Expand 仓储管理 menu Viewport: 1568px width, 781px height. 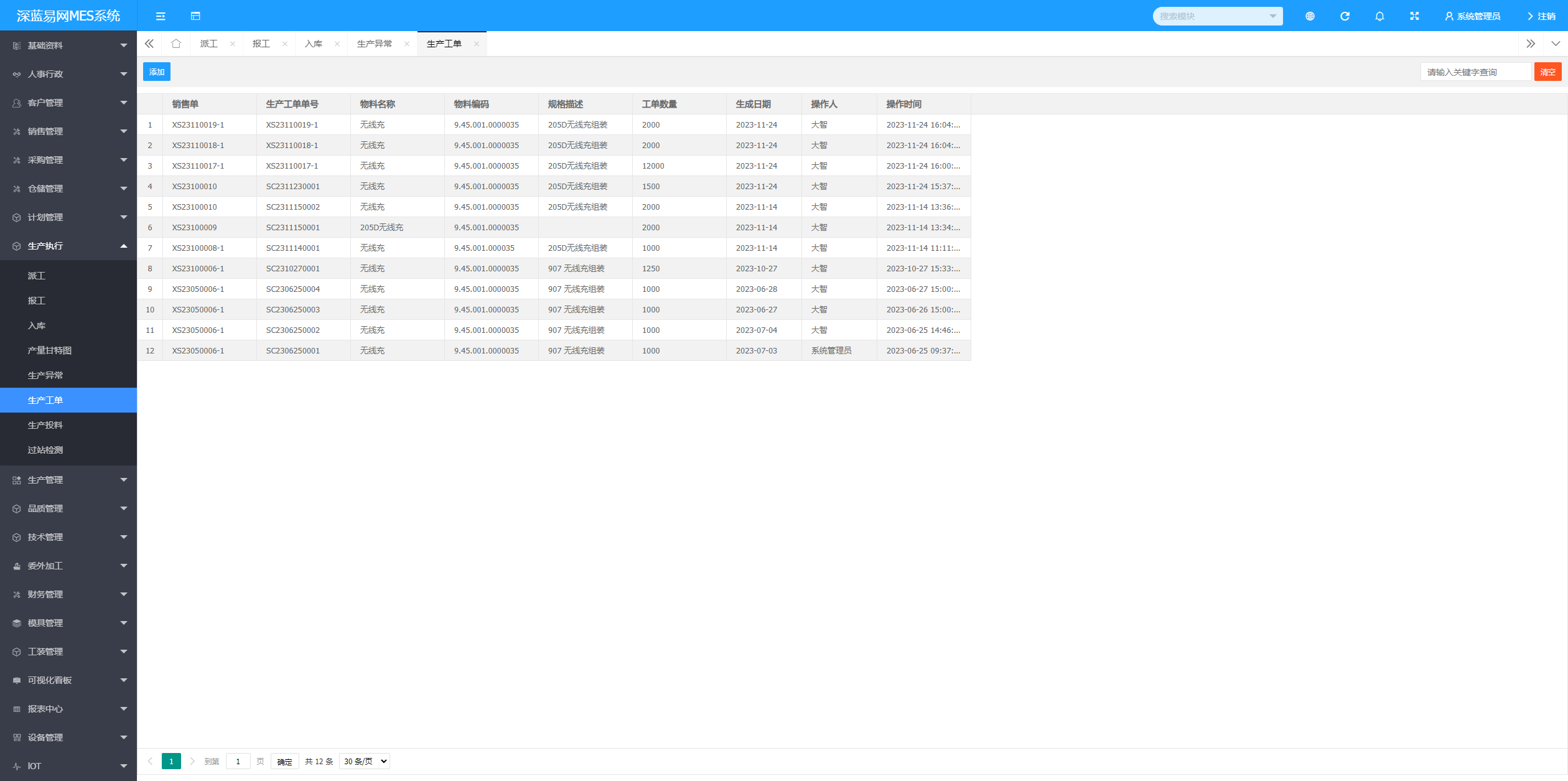(x=68, y=189)
